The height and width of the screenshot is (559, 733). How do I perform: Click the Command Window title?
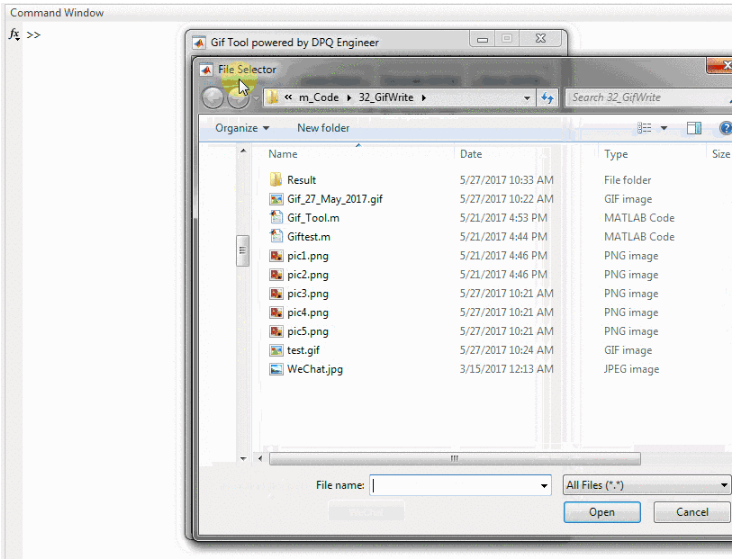click(57, 13)
